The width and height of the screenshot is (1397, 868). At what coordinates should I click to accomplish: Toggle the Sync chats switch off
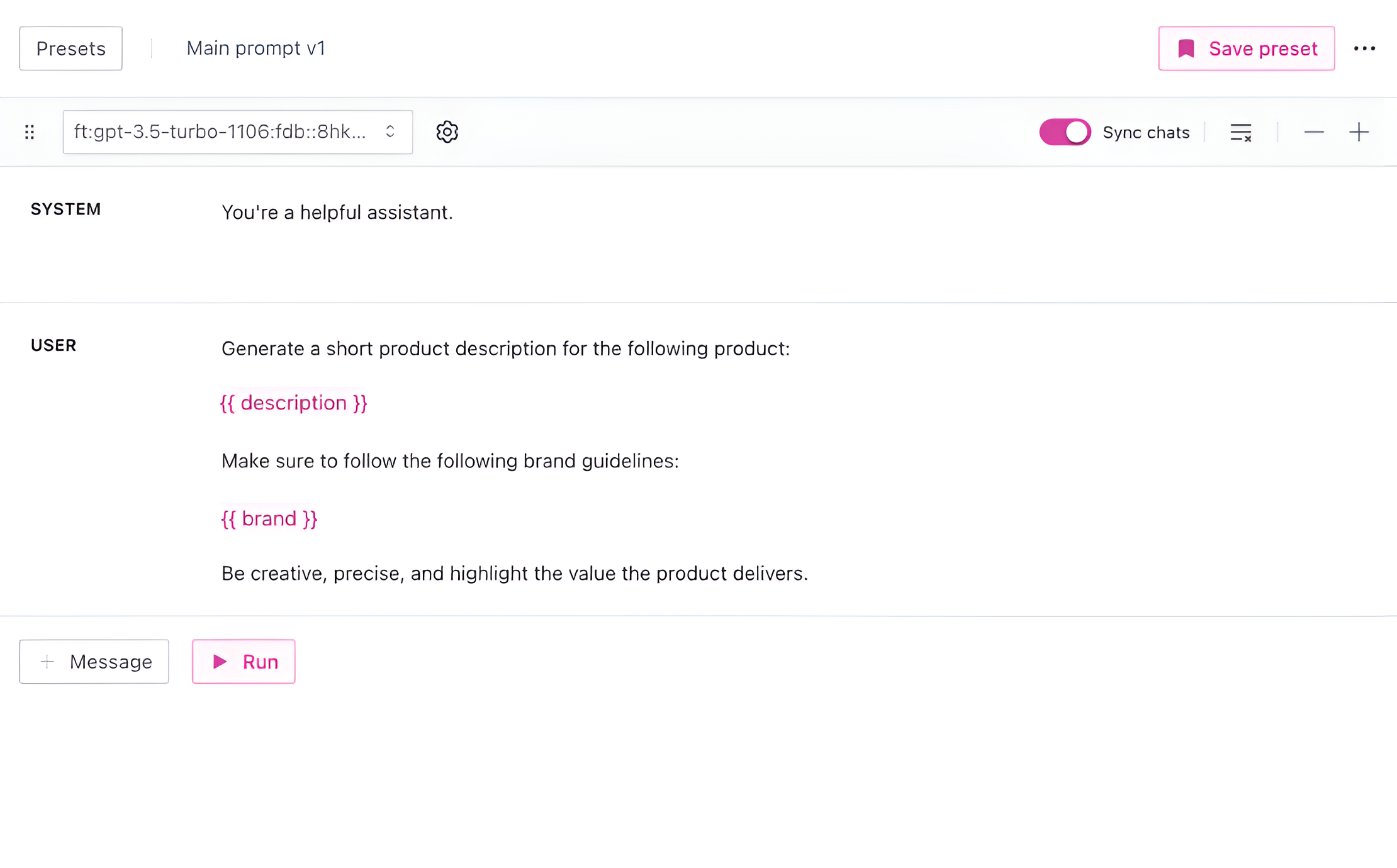click(1065, 132)
